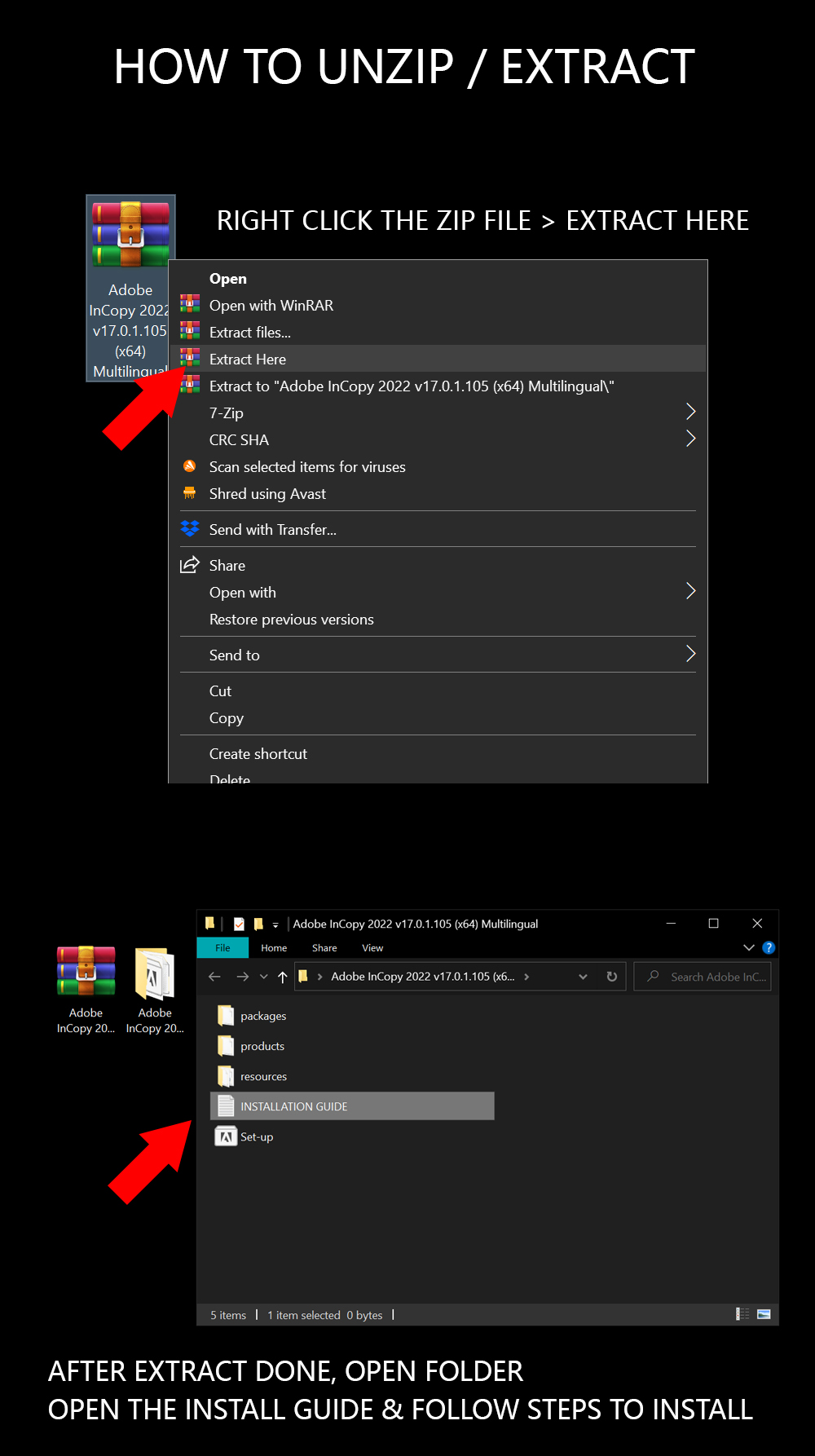Click Explorer title bar folder icon
Screen dimensions: 815x1456
pyautogui.click(x=209, y=923)
